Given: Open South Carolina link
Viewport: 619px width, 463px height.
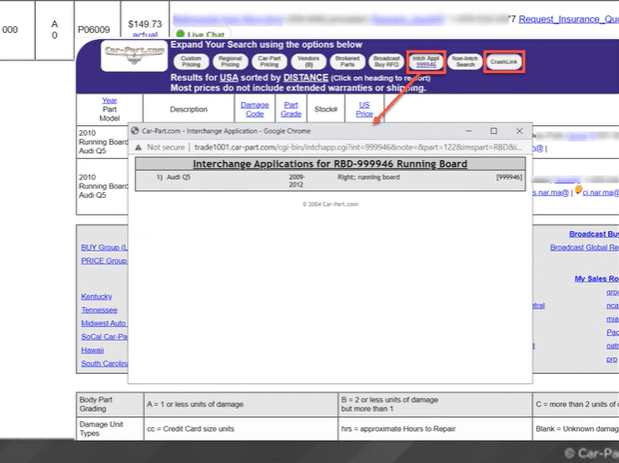Looking at the screenshot, I should click(x=104, y=364).
